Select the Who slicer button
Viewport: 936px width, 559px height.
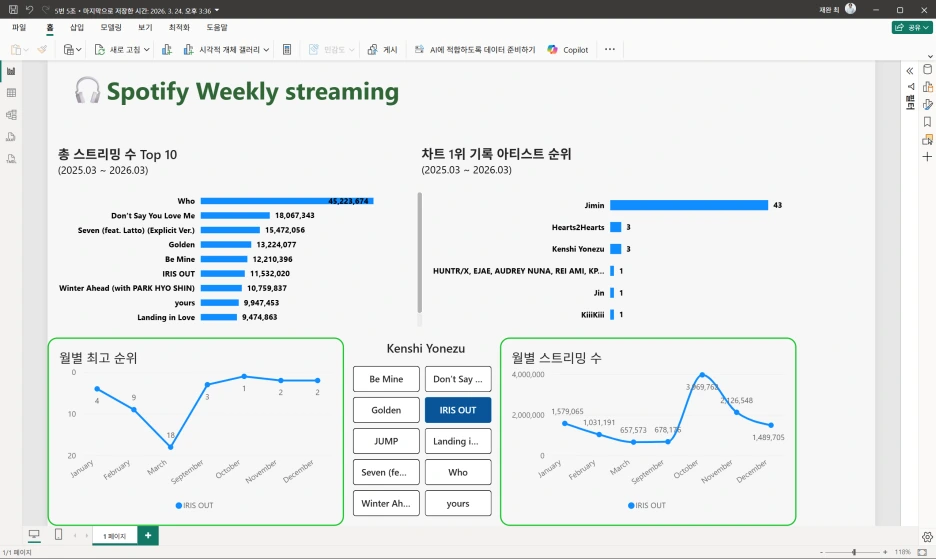(x=458, y=472)
